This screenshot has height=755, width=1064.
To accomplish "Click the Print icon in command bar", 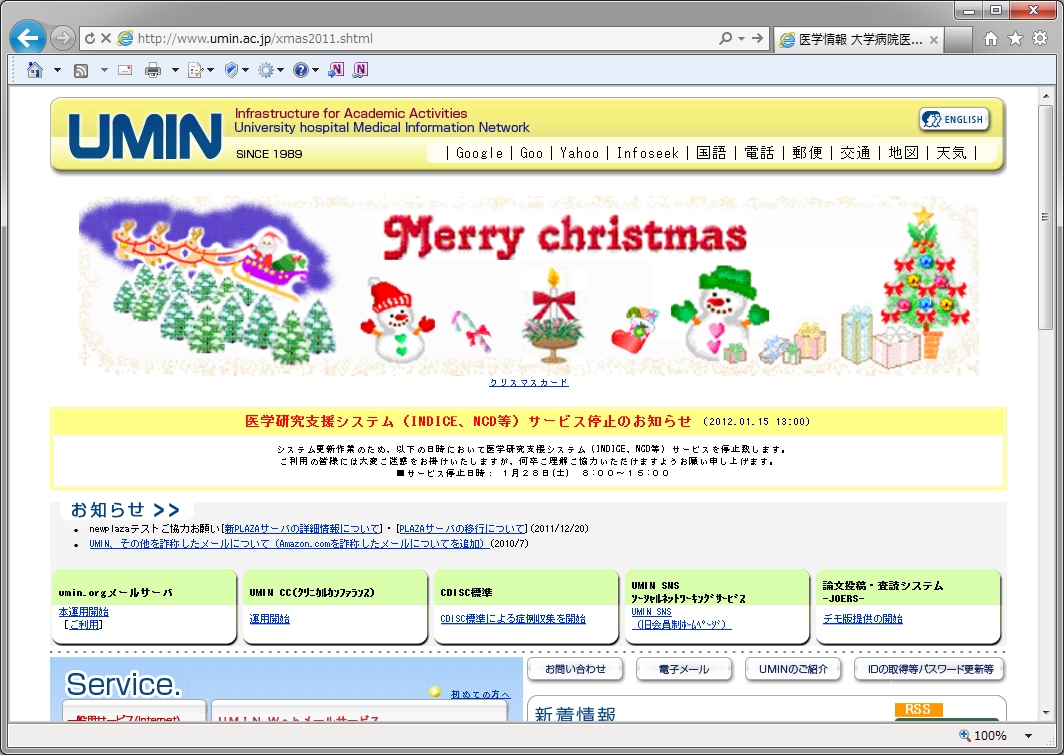I will click(153, 70).
